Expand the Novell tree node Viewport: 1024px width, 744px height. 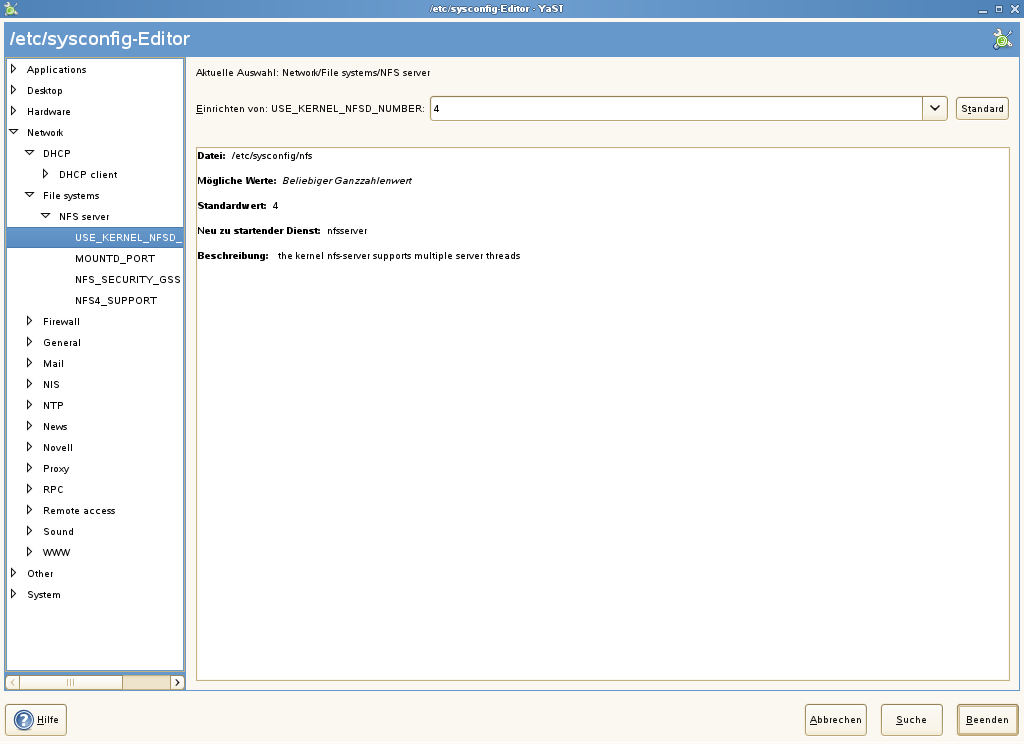[29, 447]
